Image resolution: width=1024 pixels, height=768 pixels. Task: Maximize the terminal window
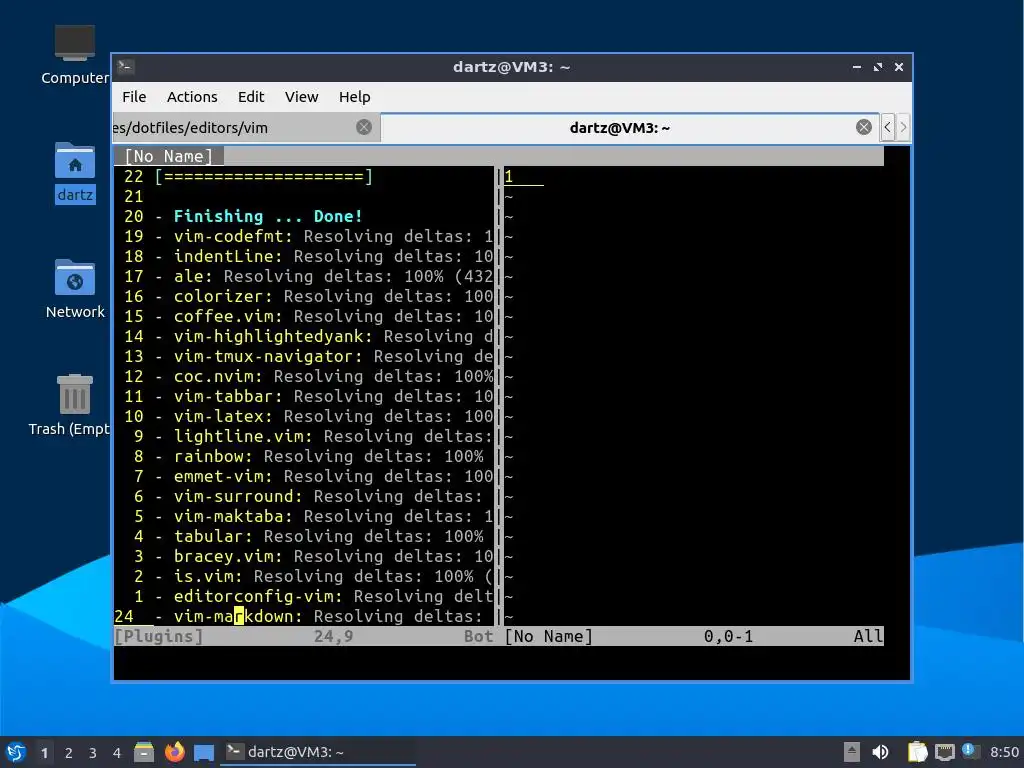click(878, 67)
